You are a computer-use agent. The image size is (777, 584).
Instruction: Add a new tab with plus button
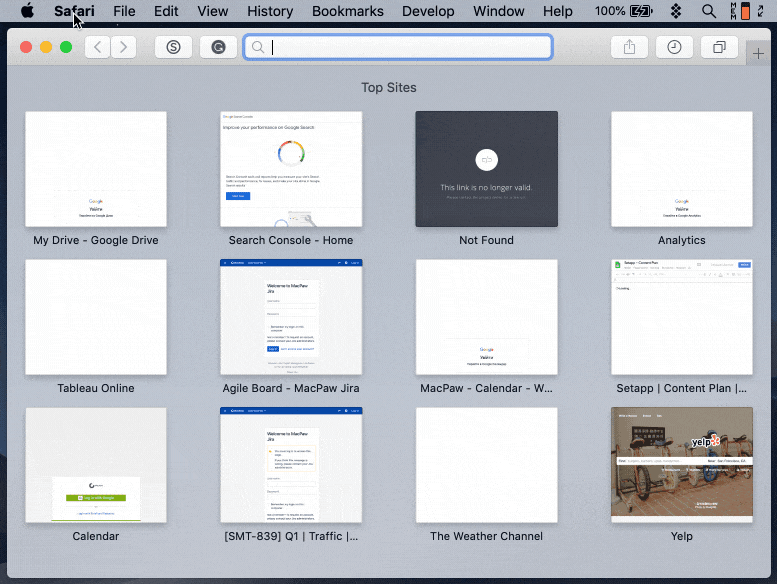[x=758, y=53]
